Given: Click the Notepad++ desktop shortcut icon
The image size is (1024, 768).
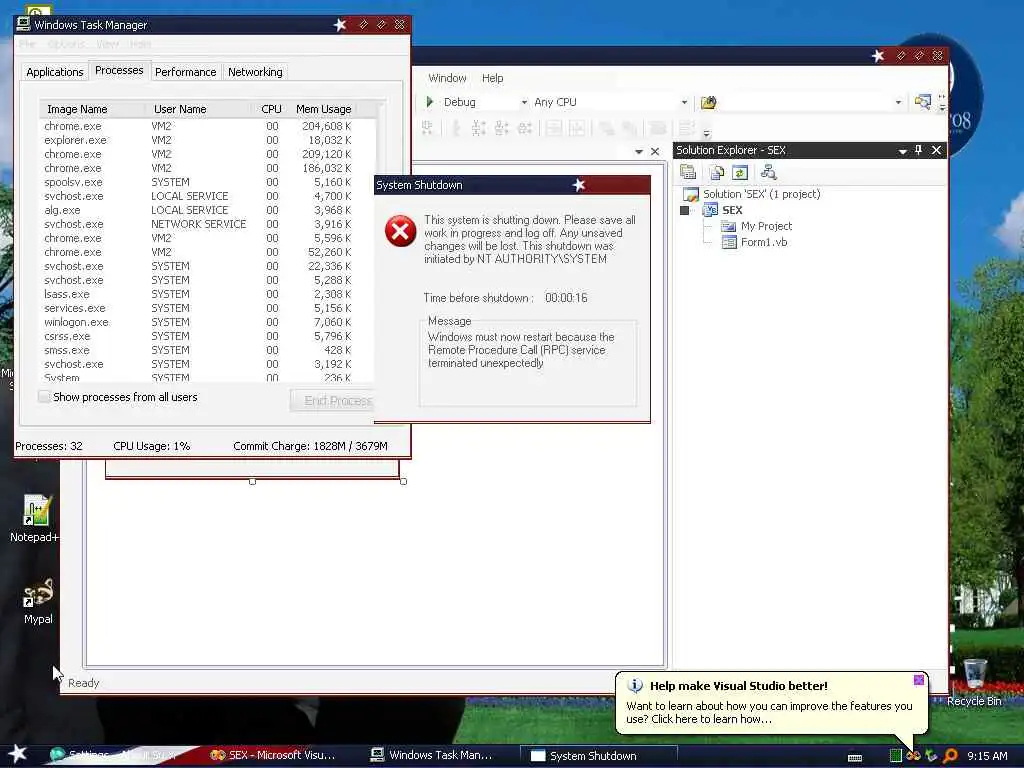Looking at the screenshot, I should point(36,510).
